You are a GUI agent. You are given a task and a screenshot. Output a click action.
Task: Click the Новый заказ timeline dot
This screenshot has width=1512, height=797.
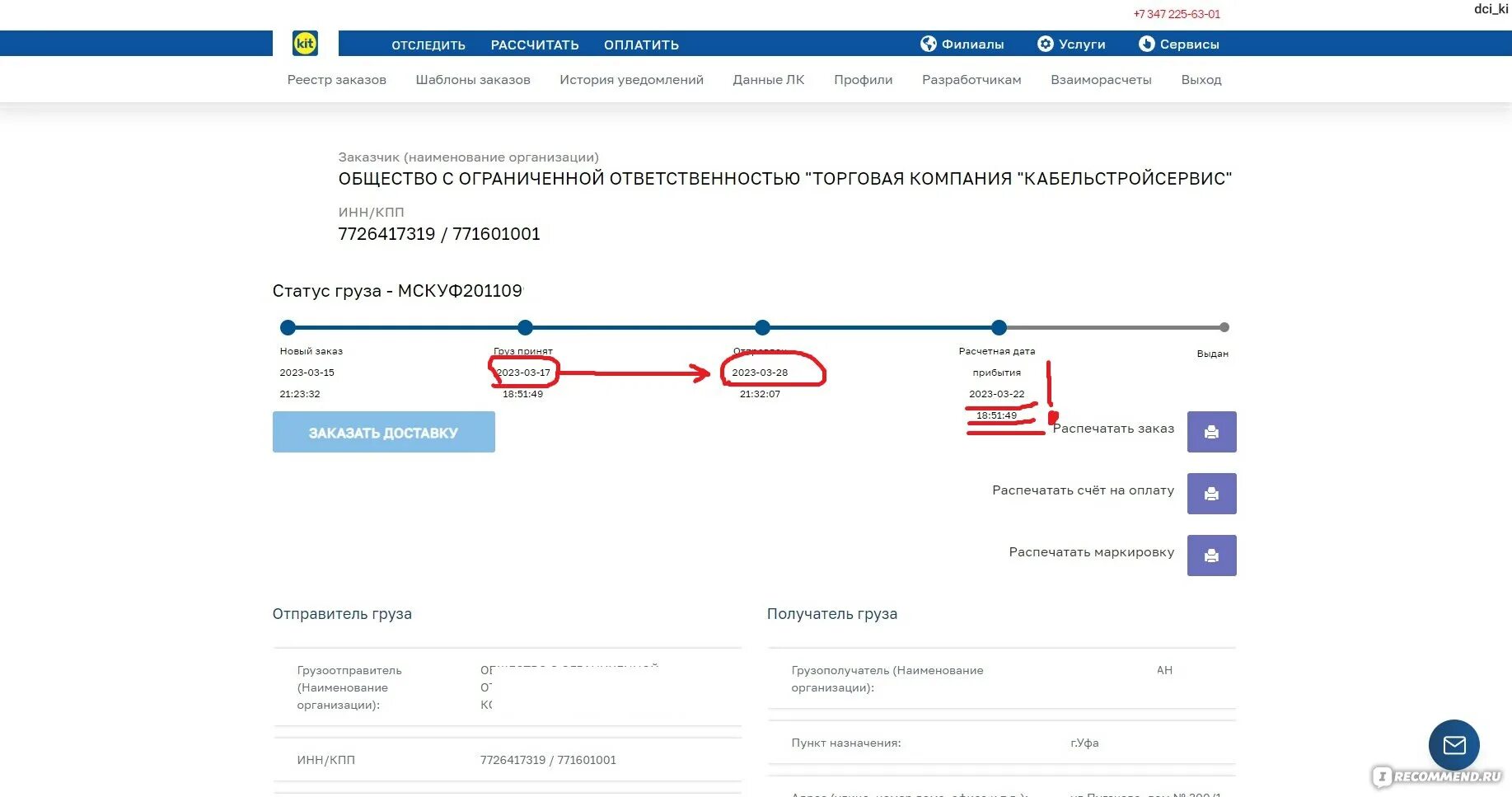point(288,327)
